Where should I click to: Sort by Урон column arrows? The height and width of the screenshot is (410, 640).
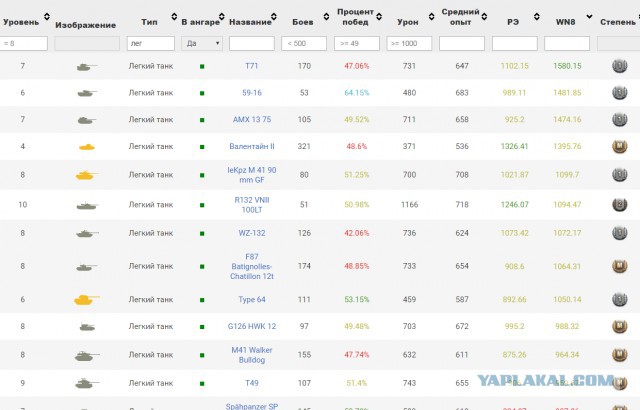[x=432, y=16]
